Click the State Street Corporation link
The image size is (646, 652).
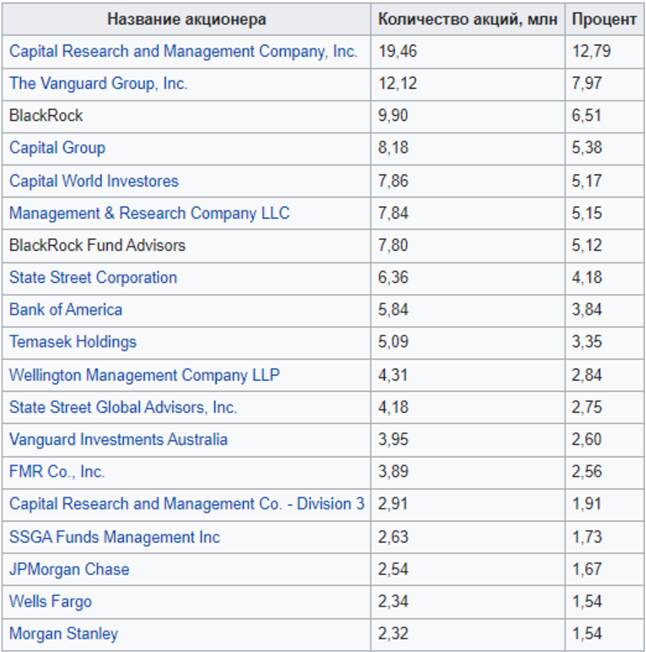pos(93,277)
